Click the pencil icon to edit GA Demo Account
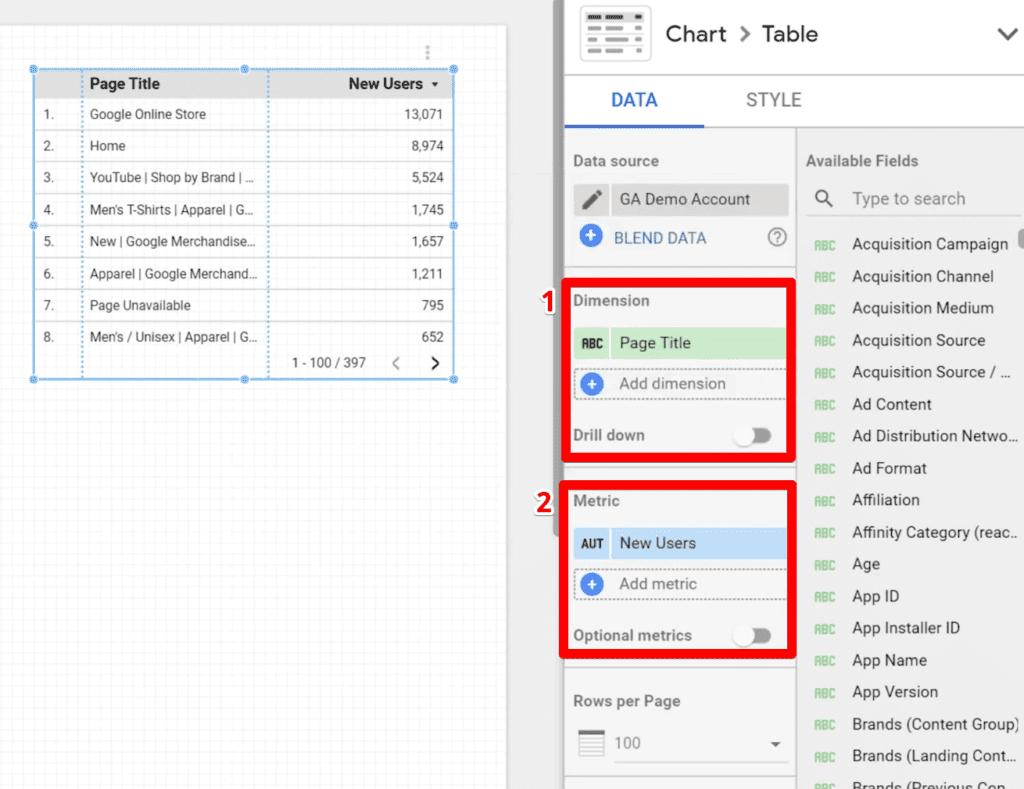 click(592, 199)
